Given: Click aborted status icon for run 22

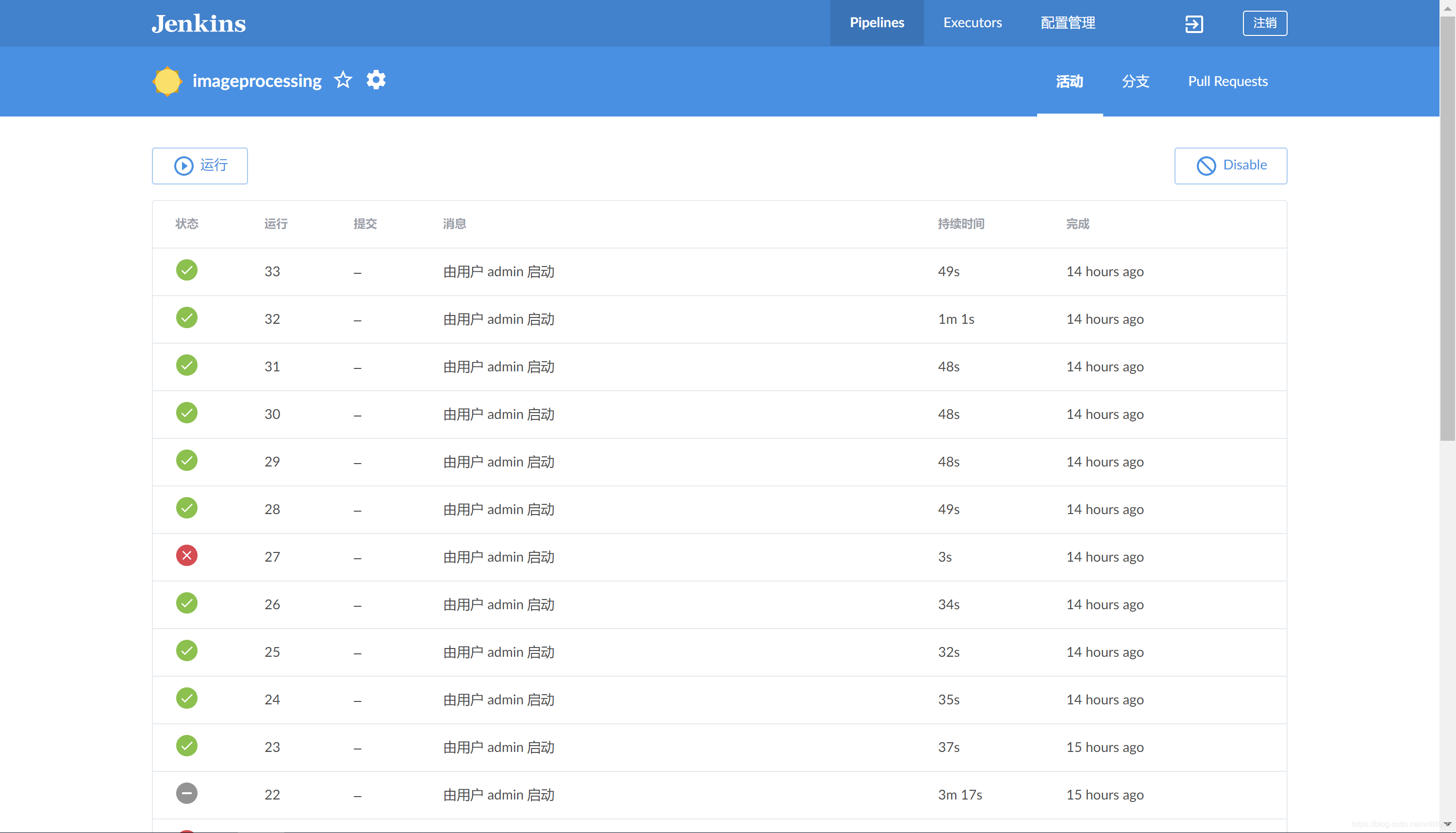Looking at the screenshot, I should tap(186, 793).
